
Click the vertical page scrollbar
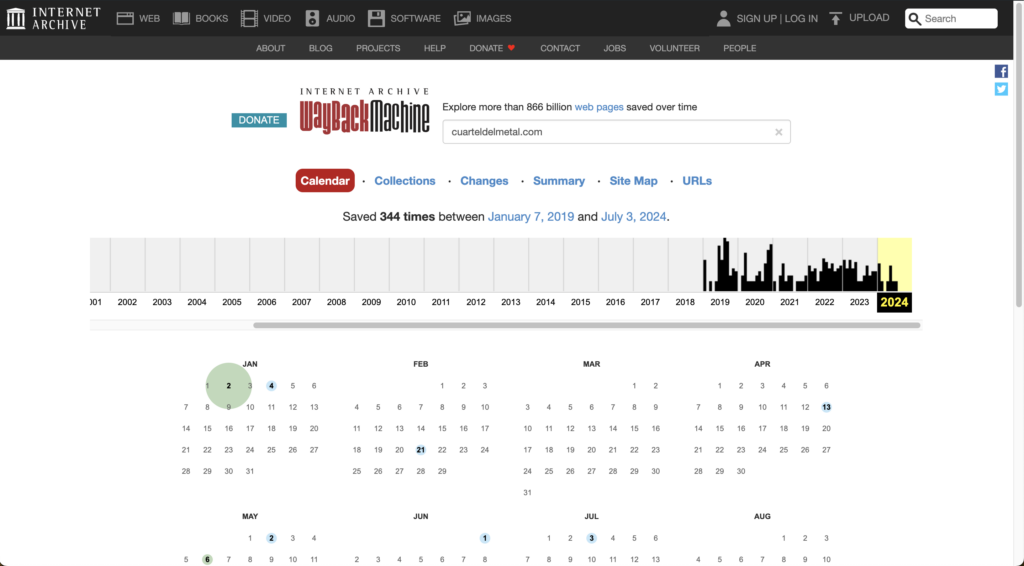[1019, 155]
